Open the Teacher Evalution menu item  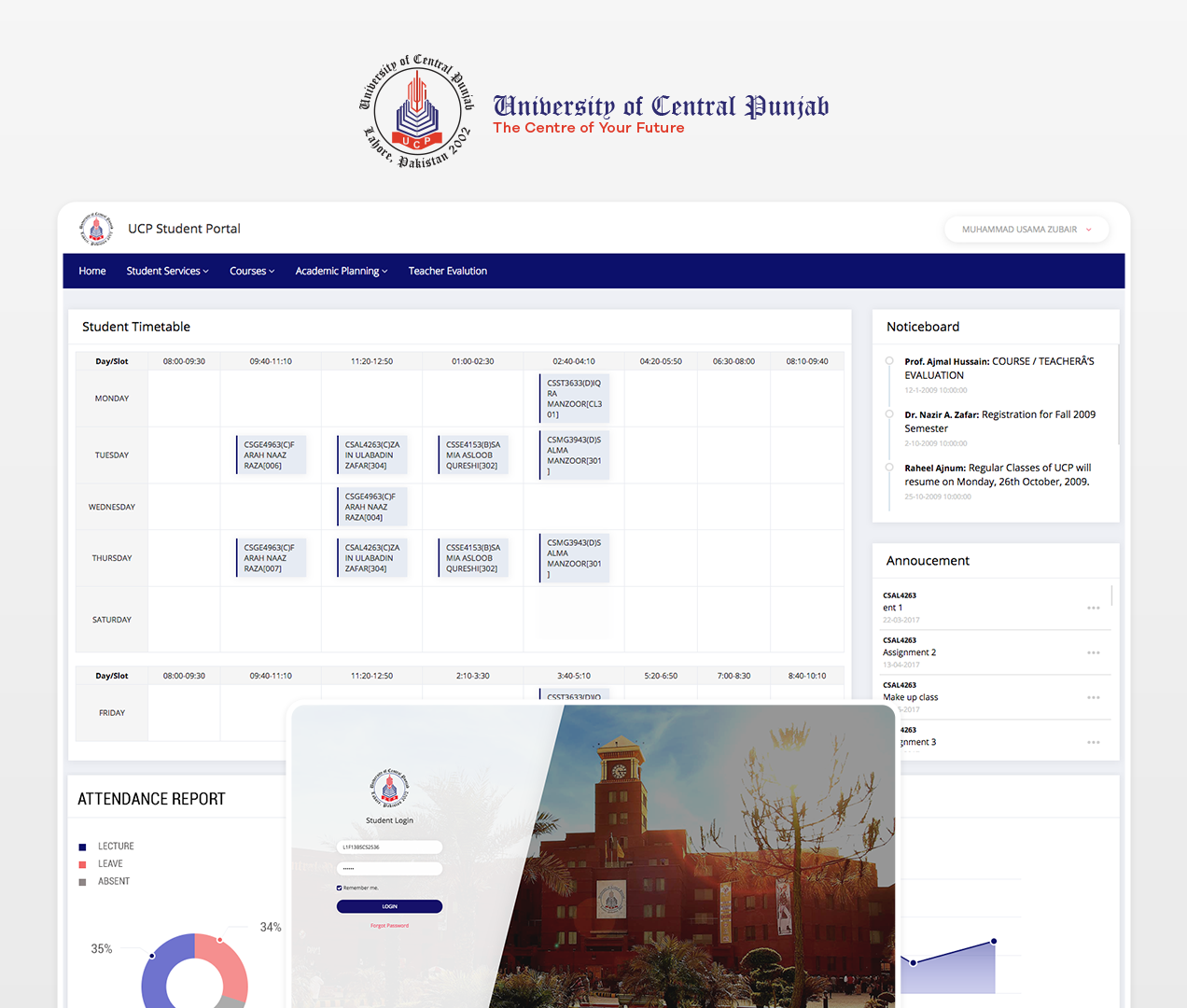coord(447,271)
